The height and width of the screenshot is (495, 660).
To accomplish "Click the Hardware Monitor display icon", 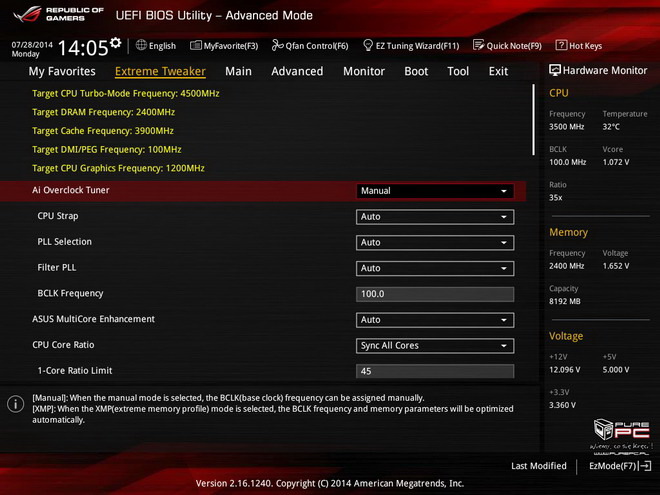I will pos(555,70).
